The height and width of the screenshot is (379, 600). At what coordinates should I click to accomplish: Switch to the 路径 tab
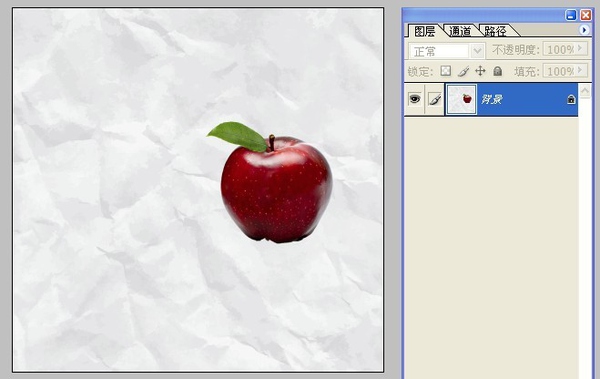(x=495, y=31)
